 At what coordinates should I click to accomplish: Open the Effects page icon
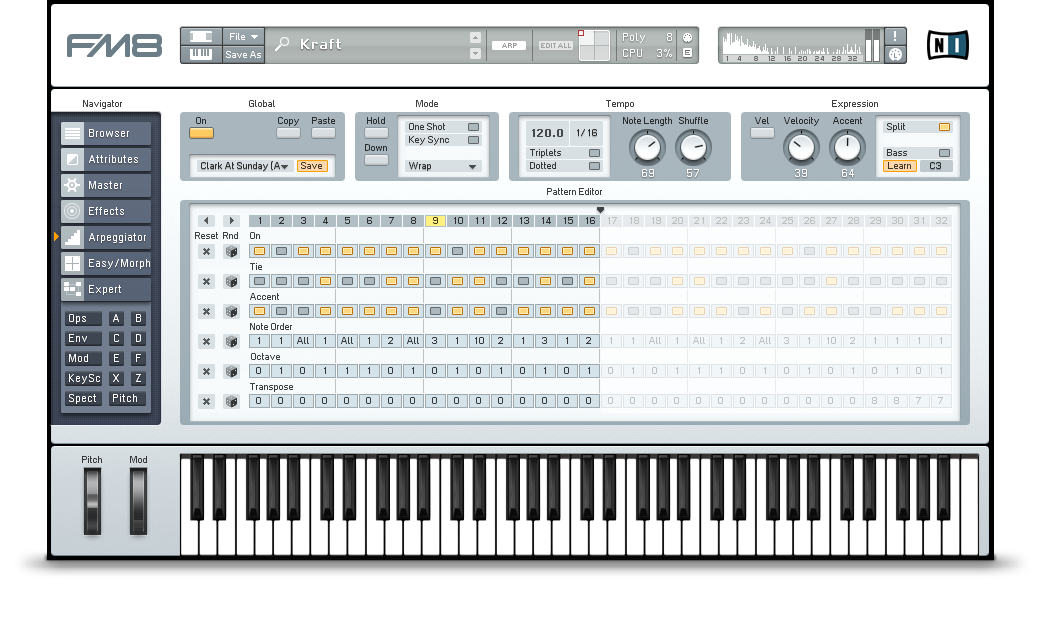click(72, 211)
